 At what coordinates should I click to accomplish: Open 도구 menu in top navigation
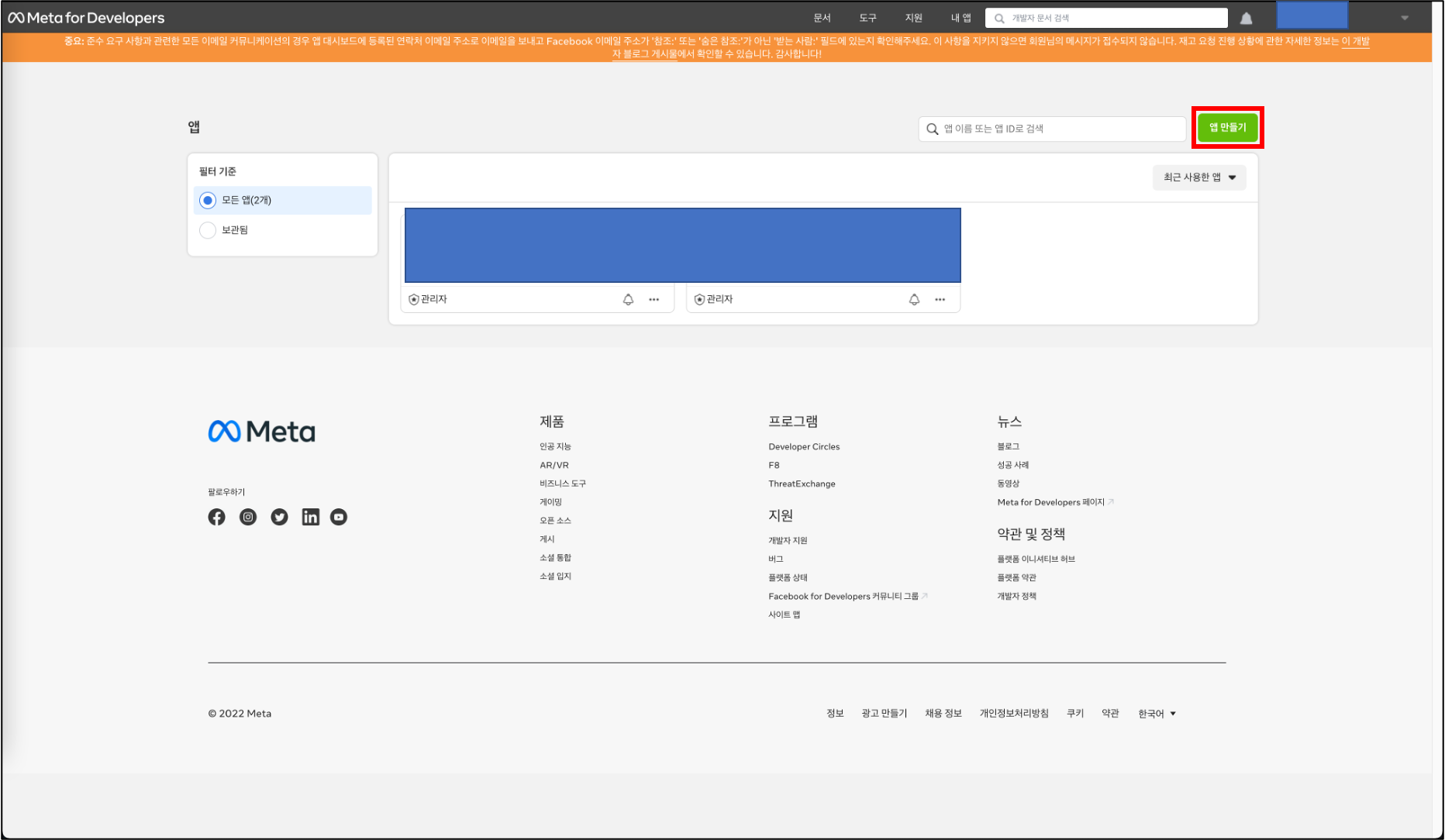(868, 18)
